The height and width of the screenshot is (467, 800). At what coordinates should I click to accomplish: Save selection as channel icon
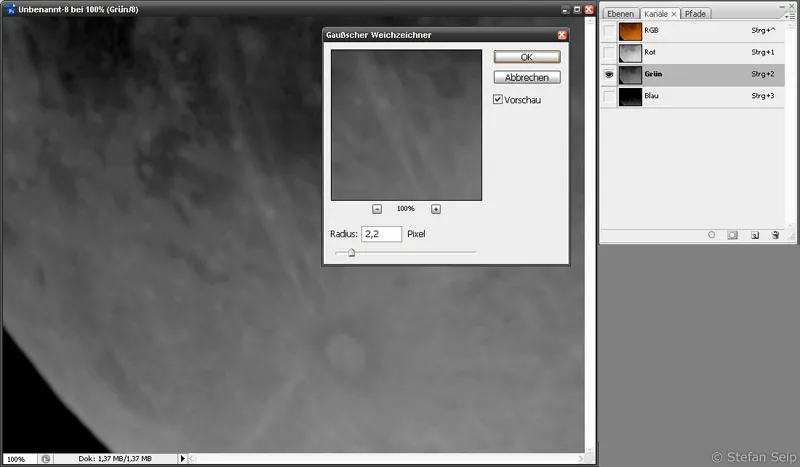(x=733, y=235)
